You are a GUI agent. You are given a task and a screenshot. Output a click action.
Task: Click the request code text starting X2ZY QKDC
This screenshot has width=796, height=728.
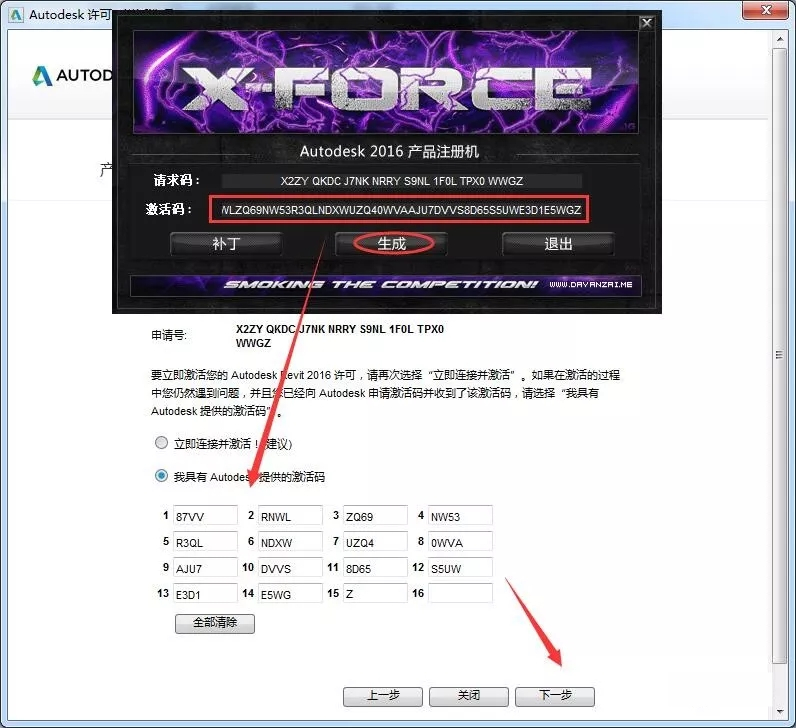click(x=340, y=336)
